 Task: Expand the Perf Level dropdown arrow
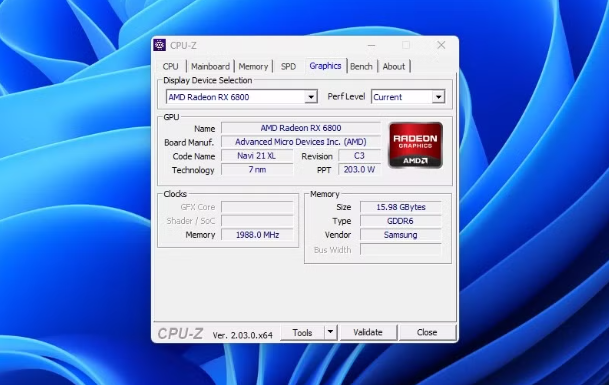coord(438,97)
